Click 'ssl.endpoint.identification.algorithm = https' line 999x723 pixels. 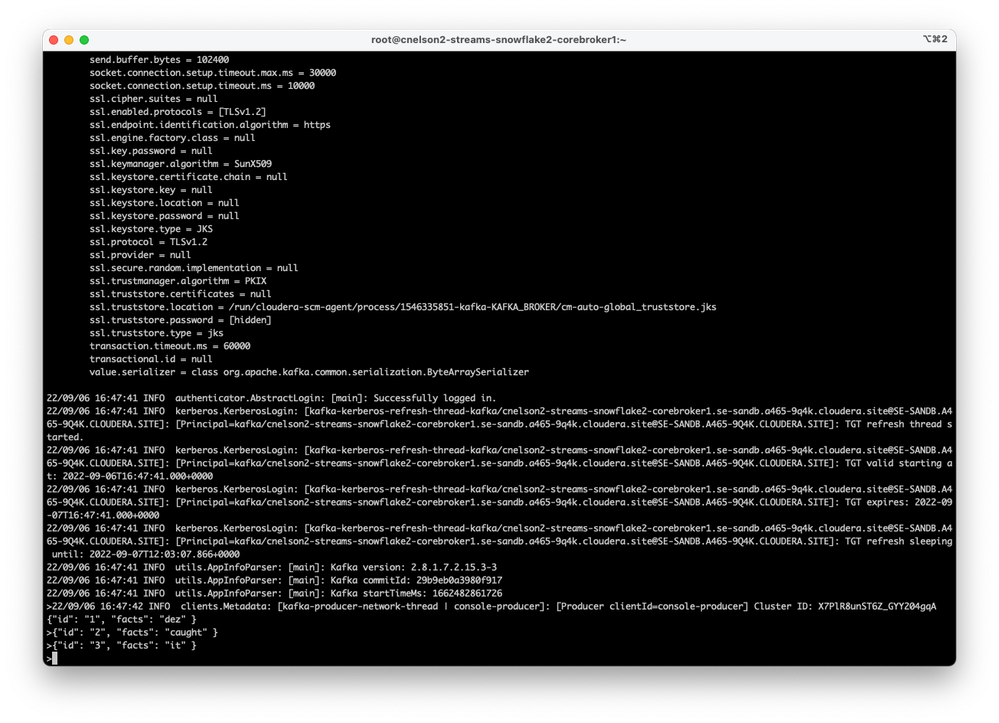tap(210, 125)
